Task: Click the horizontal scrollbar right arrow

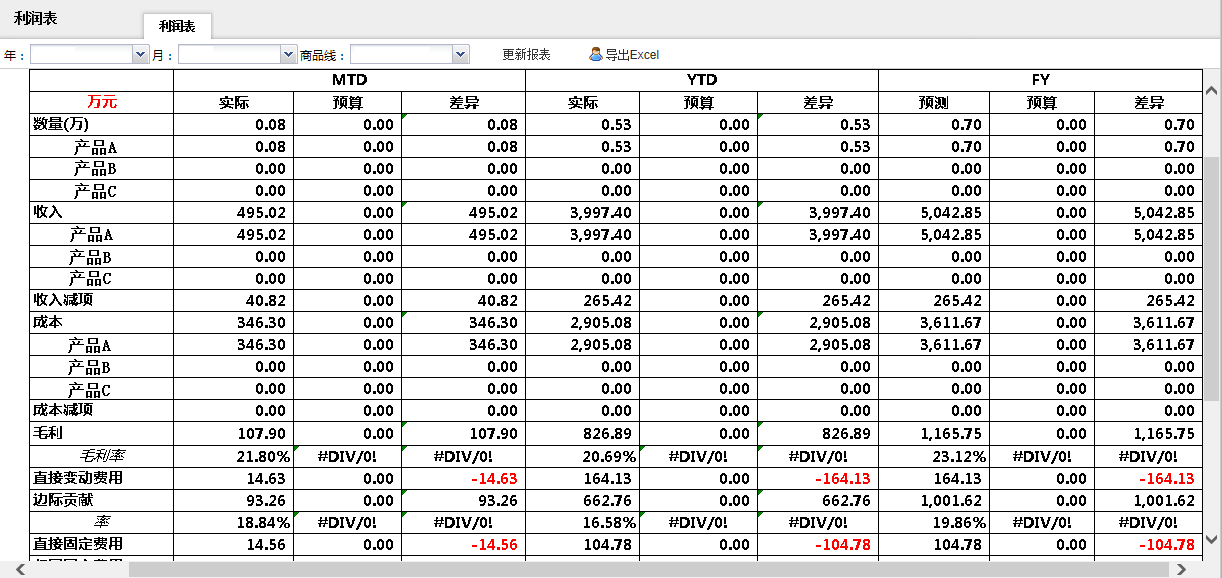Action: pos(1181,569)
